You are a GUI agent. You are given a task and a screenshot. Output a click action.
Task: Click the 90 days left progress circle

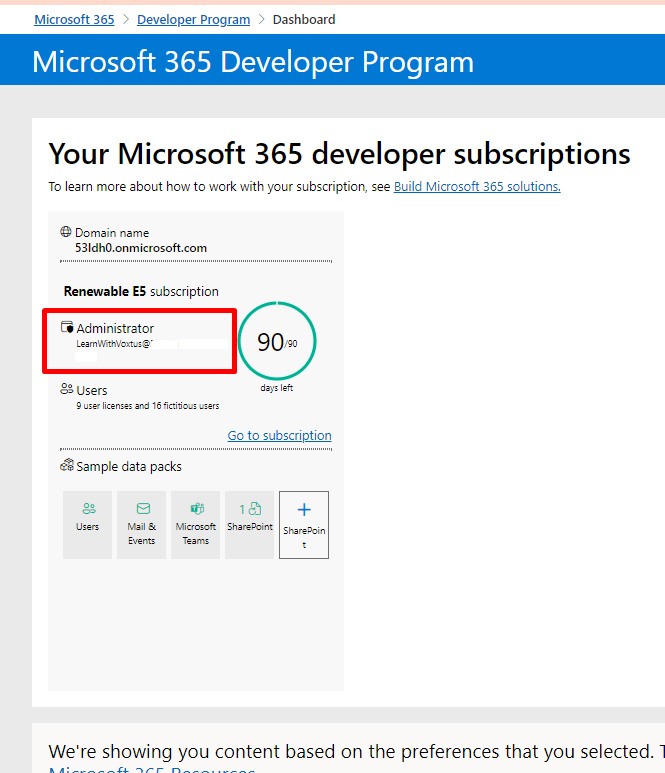point(277,341)
